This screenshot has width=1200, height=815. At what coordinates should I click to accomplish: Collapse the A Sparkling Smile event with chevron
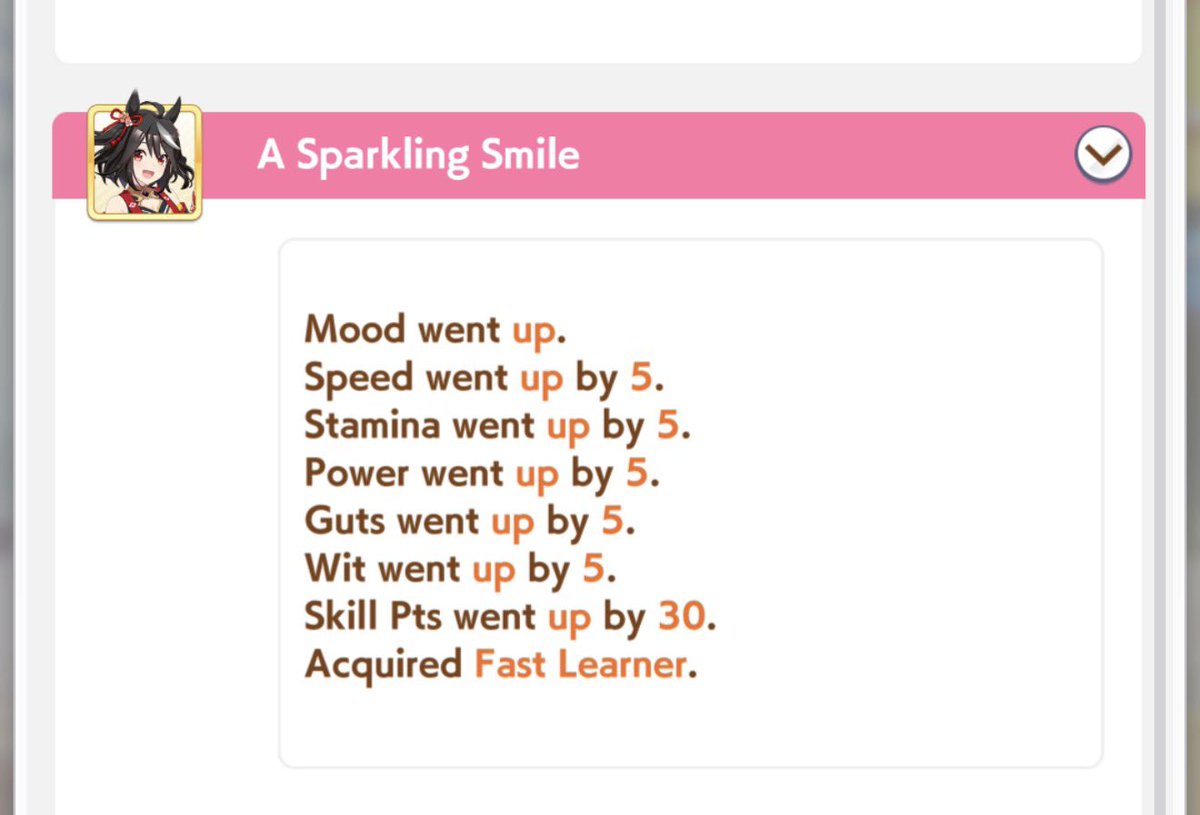(1103, 155)
